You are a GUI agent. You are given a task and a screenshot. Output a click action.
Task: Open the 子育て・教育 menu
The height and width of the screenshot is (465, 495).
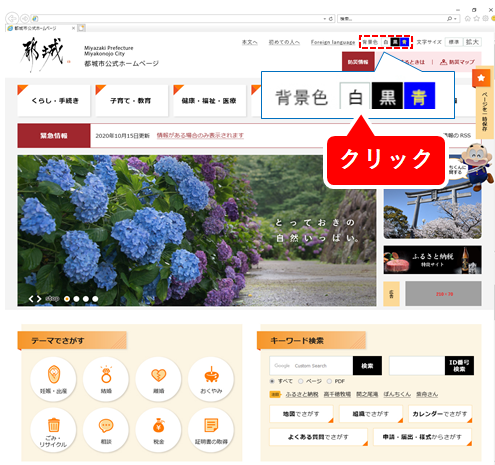[132, 100]
